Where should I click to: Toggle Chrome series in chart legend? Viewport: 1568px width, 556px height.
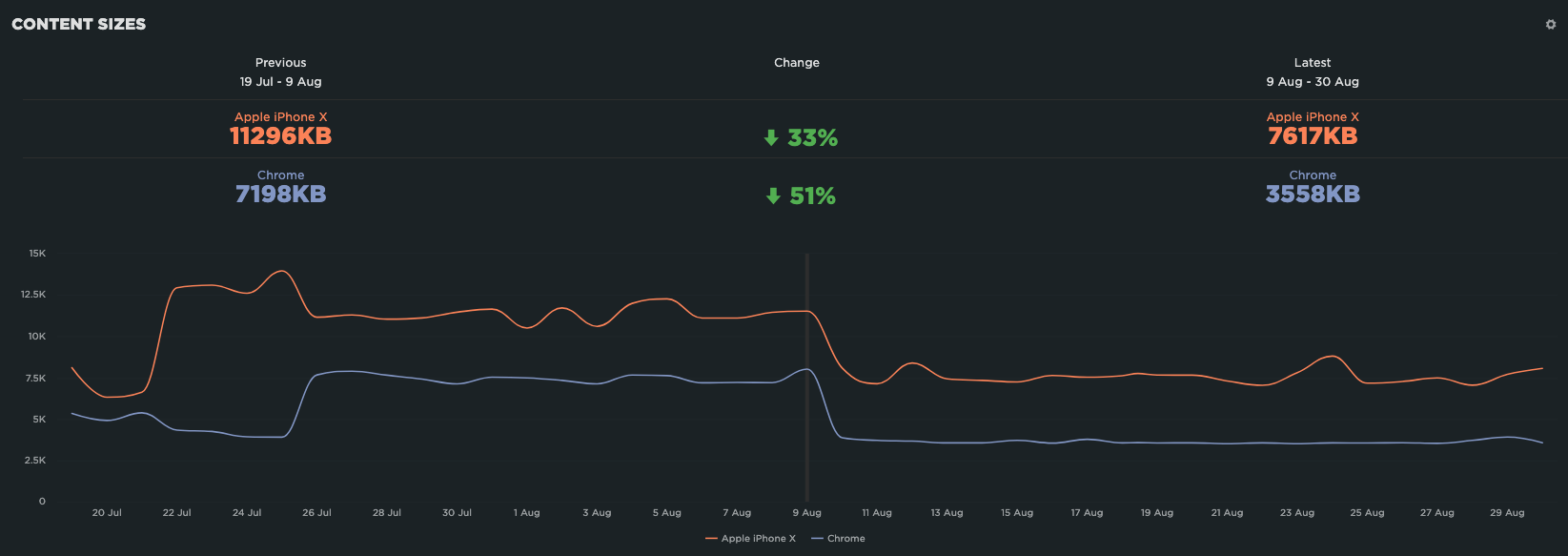(845, 539)
